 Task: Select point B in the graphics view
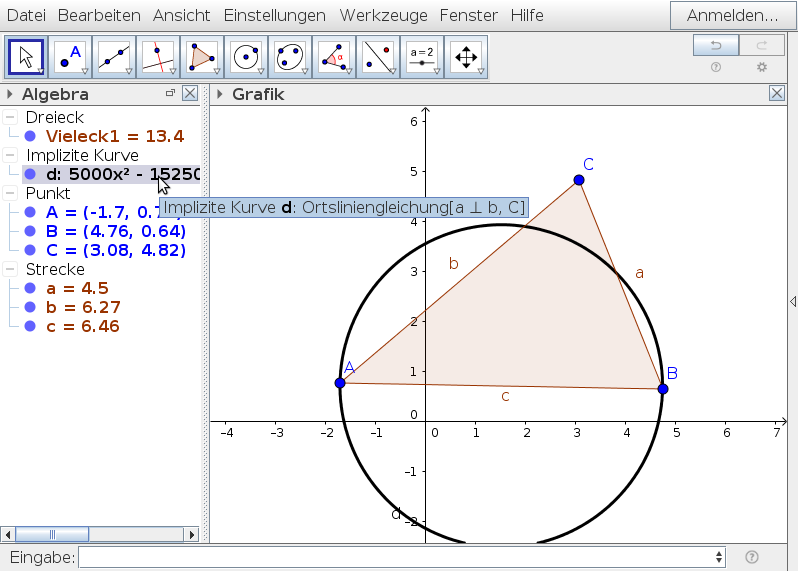click(x=663, y=389)
